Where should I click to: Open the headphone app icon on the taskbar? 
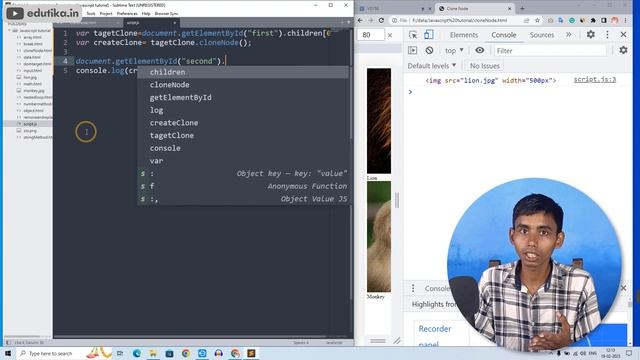(218, 353)
